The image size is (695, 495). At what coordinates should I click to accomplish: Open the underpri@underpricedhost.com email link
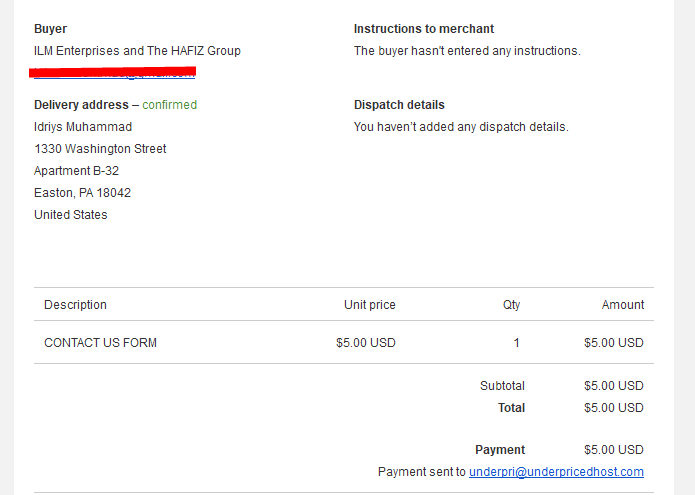[x=556, y=472]
